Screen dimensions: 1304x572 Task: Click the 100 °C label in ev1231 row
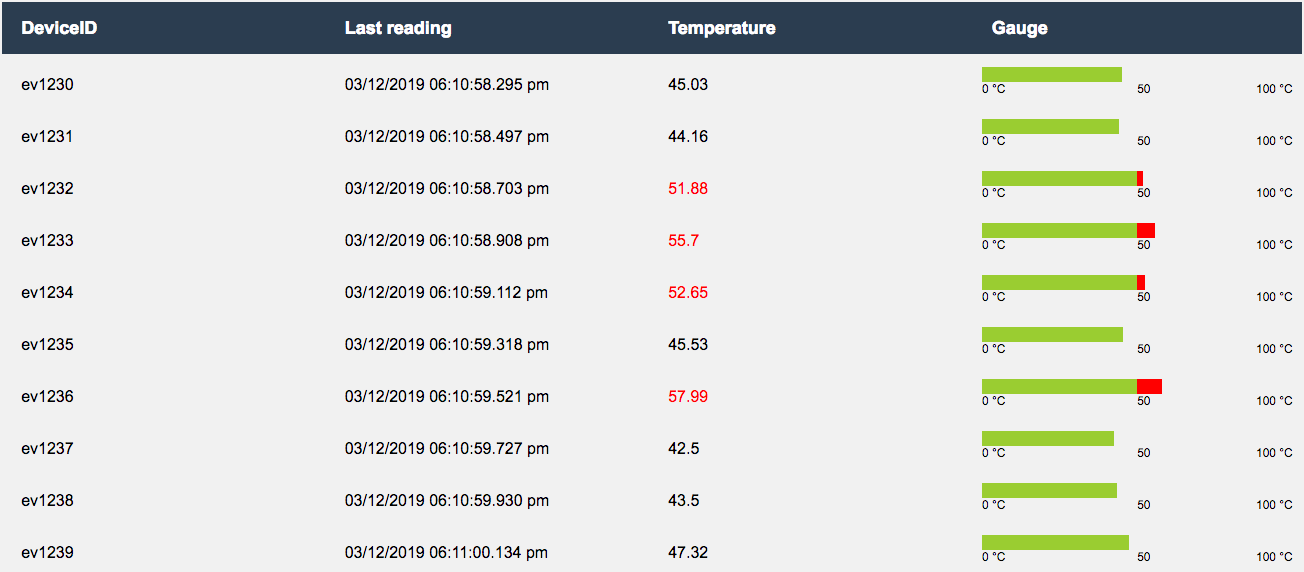tap(1274, 141)
